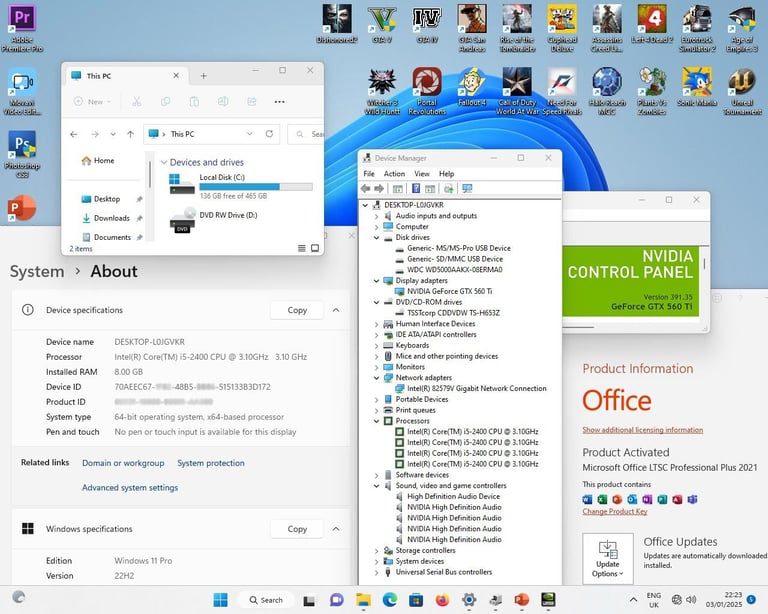The height and width of the screenshot is (614, 768).
Task: Launch Need For Speed Rivals icon
Action: click(562, 92)
